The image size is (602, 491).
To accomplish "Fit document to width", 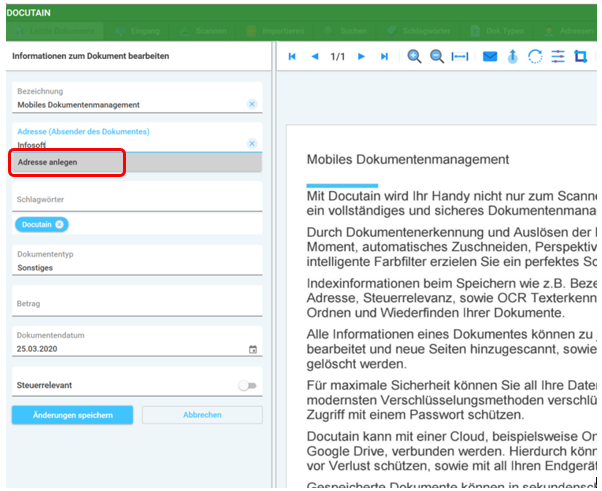I will (x=460, y=57).
